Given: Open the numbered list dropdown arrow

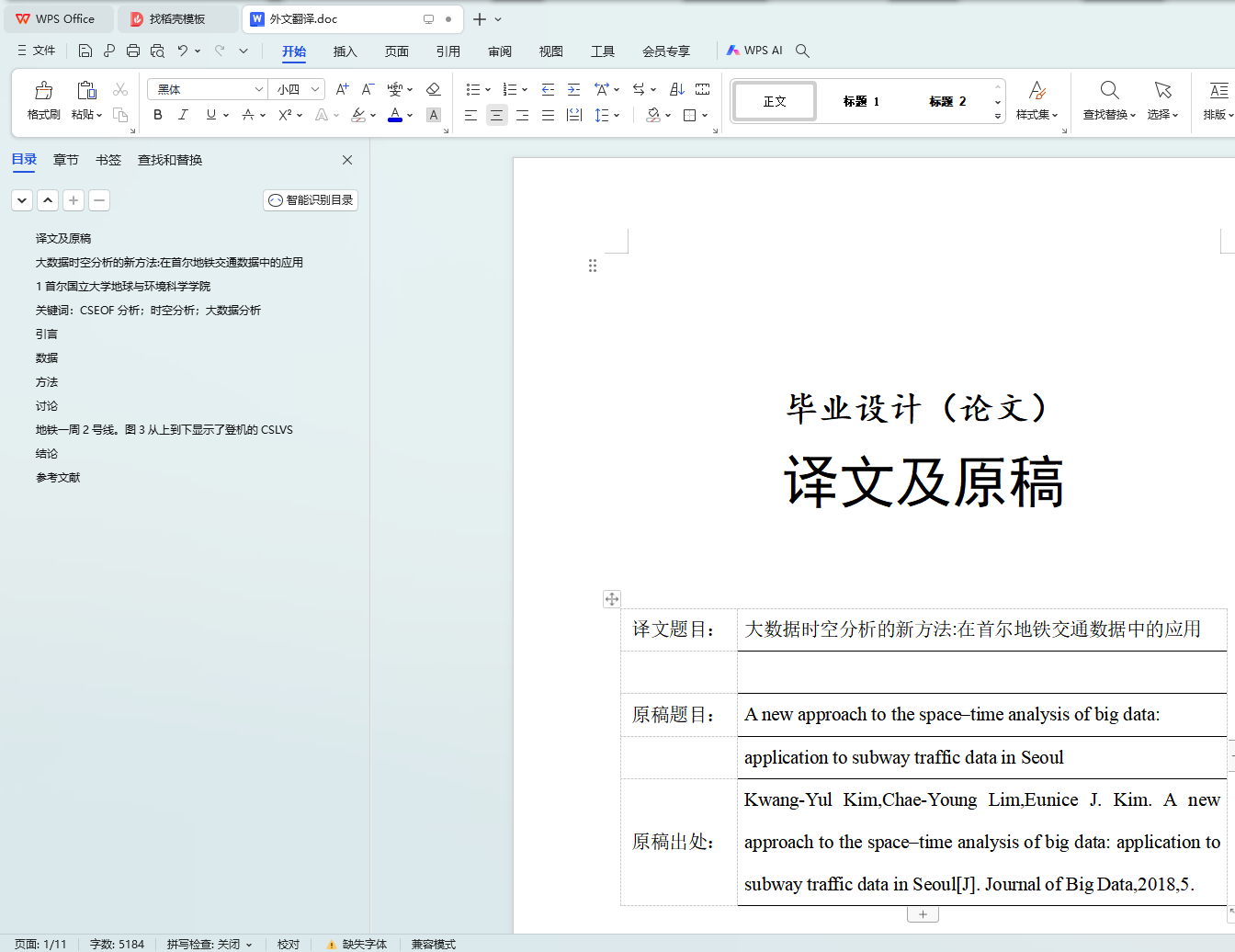Looking at the screenshot, I should pyautogui.click(x=525, y=90).
